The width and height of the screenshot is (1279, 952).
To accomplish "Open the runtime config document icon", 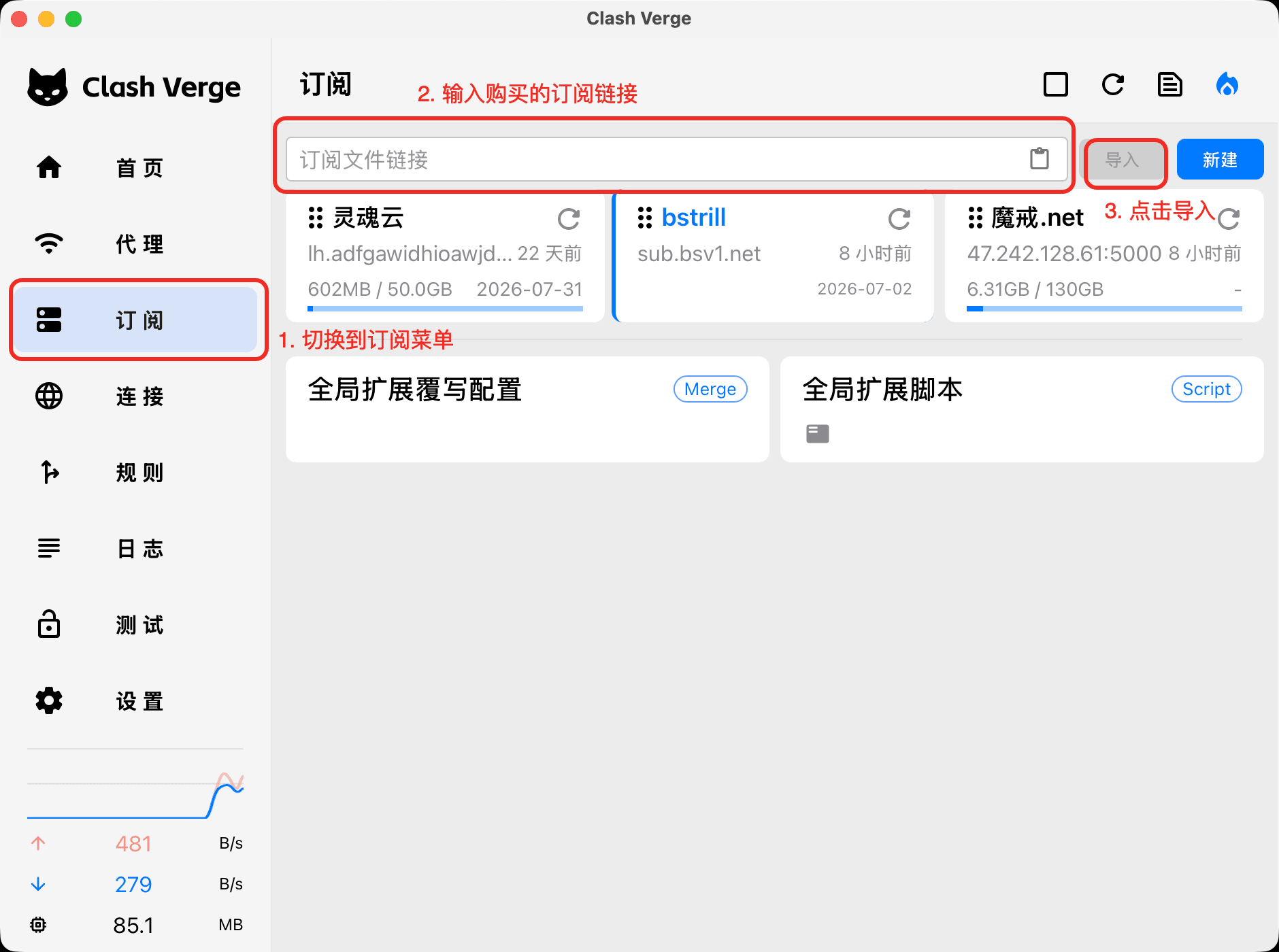I will tap(1170, 85).
